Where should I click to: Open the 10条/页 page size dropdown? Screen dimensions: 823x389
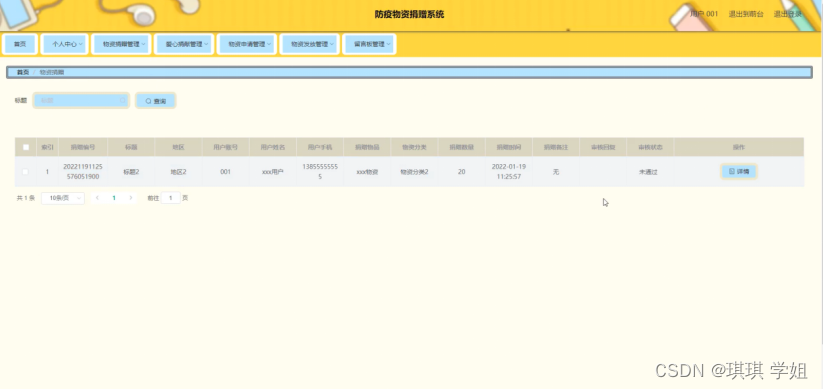[x=63, y=198]
